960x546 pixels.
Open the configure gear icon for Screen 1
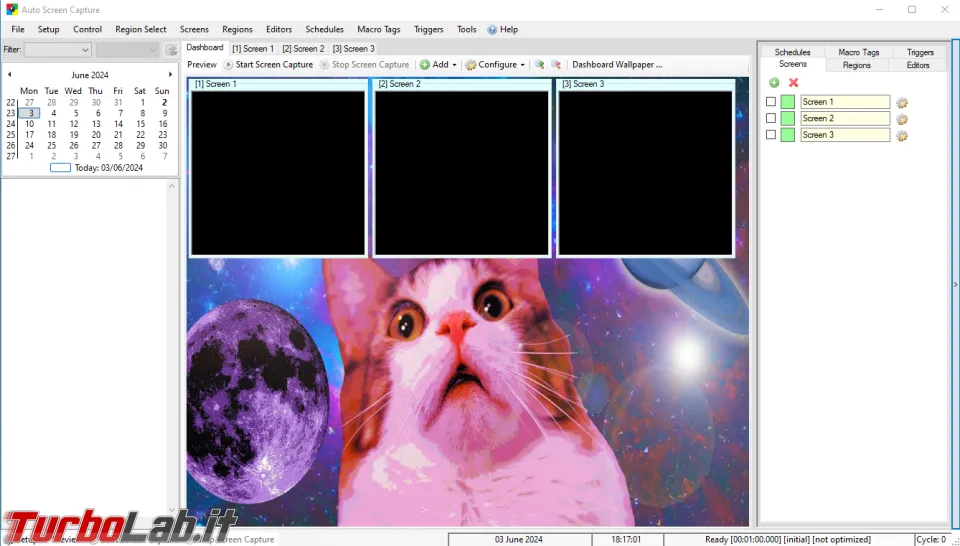coord(902,103)
